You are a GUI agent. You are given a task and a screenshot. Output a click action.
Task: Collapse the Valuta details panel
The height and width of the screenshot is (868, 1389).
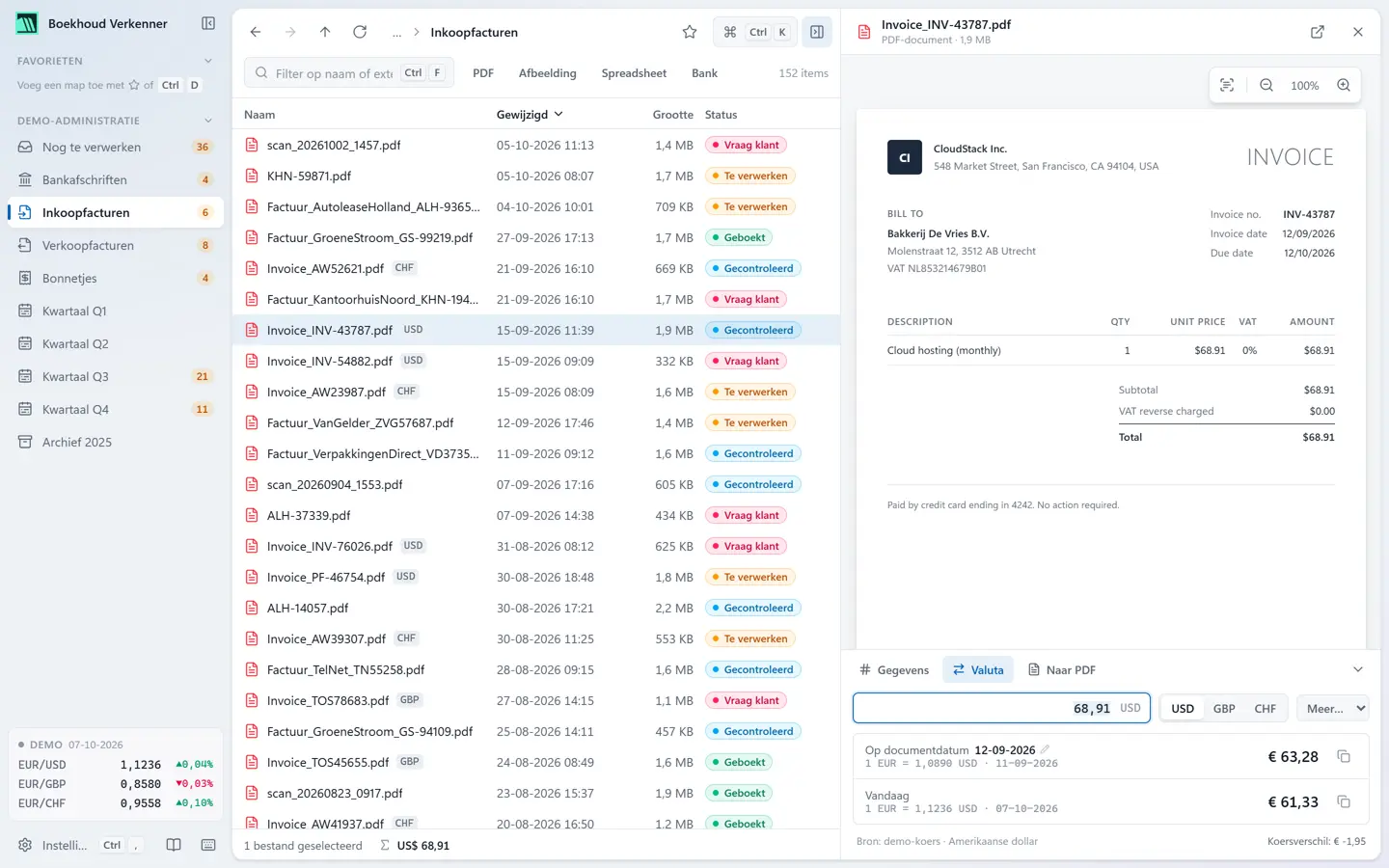1358,669
